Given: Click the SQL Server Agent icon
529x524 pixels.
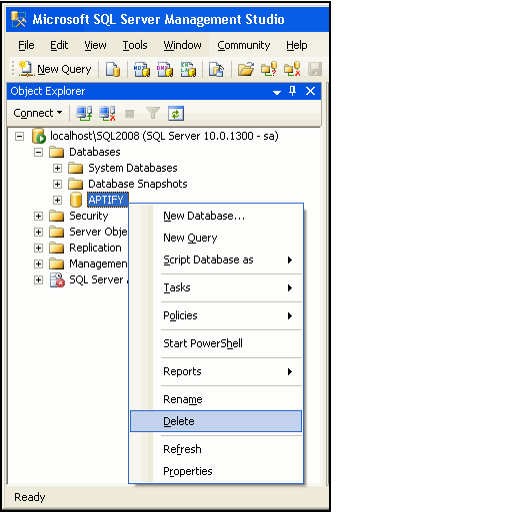Looking at the screenshot, I should (57, 280).
